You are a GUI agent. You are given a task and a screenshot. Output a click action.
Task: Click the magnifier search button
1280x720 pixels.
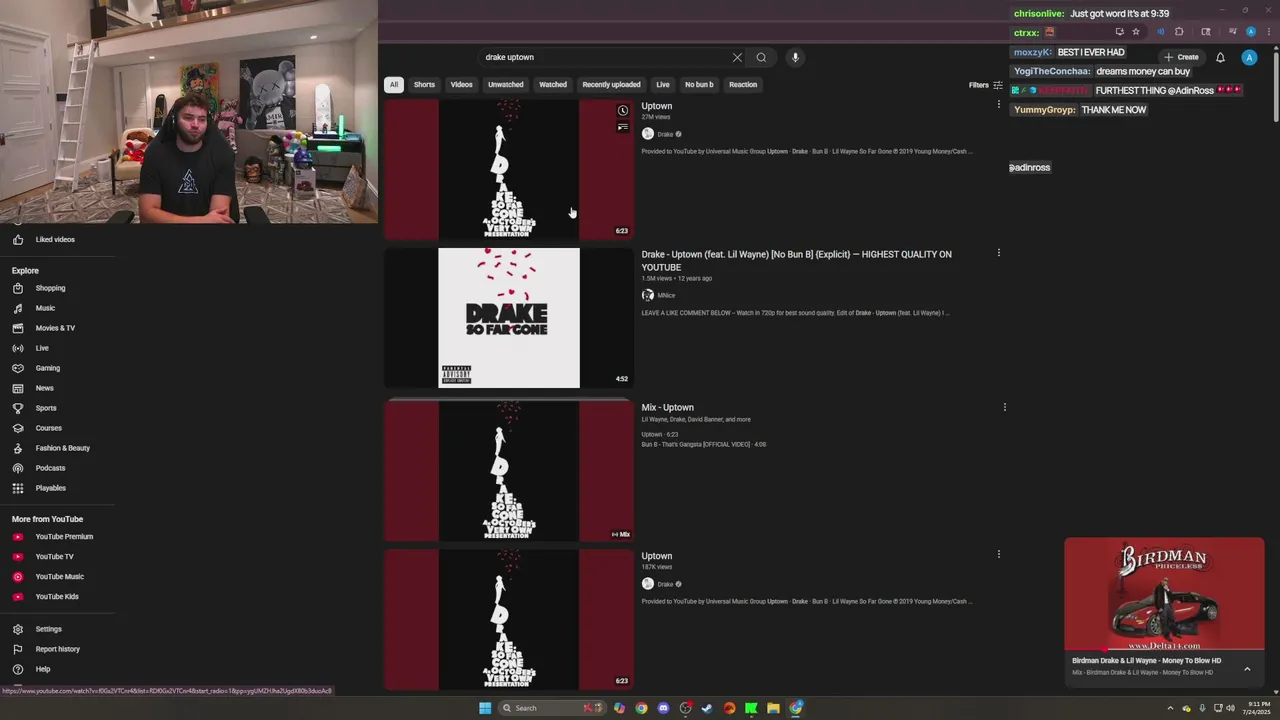point(761,57)
